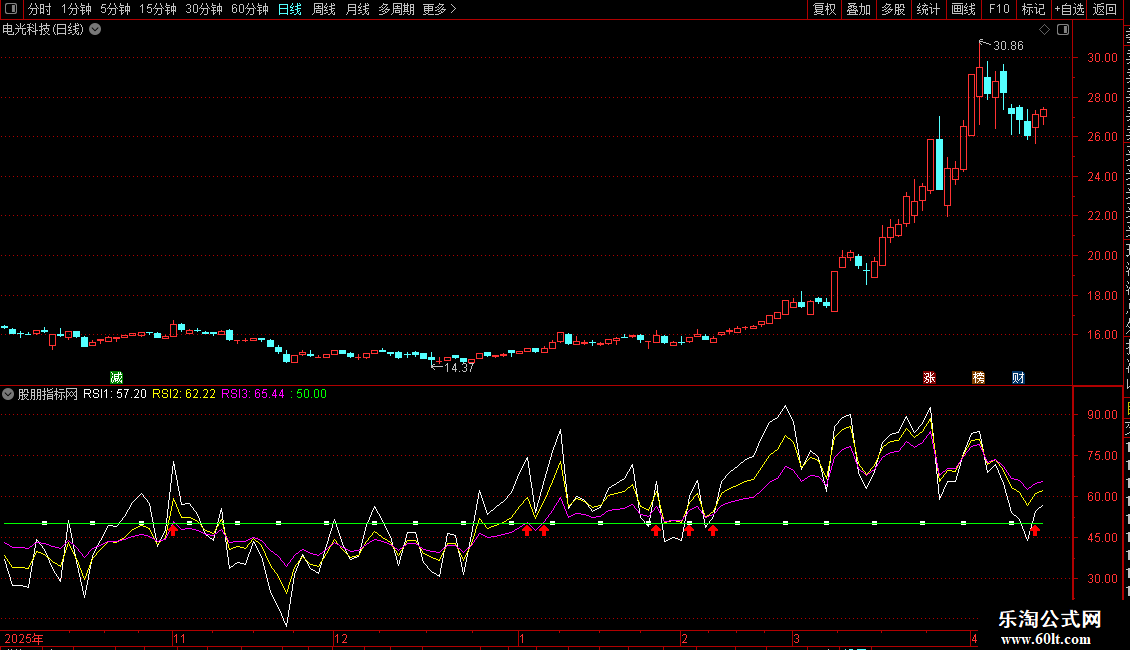Click the 标记 mark button
This screenshot has height=650, width=1130.
(x=1033, y=9)
